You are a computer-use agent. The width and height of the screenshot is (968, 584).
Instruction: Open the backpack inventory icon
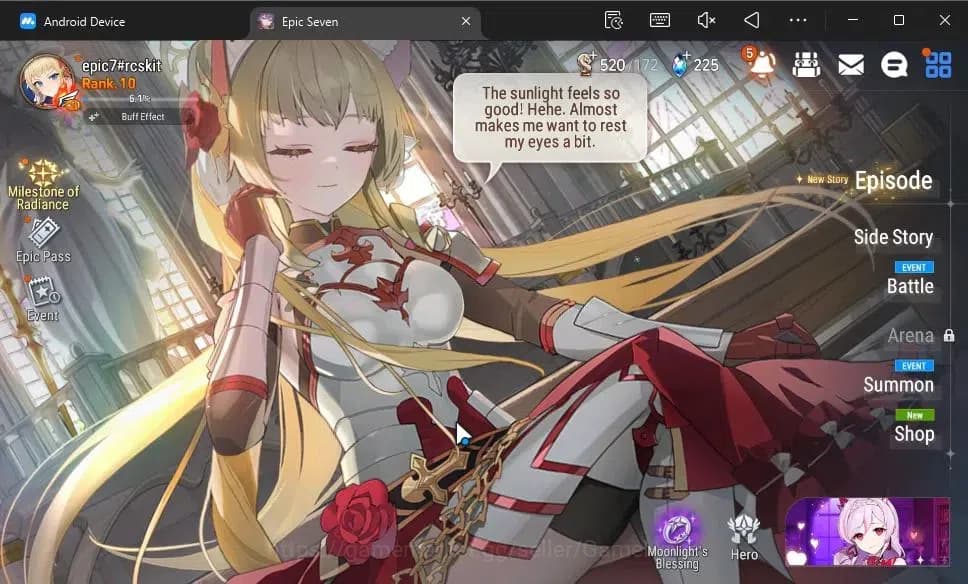(806, 64)
